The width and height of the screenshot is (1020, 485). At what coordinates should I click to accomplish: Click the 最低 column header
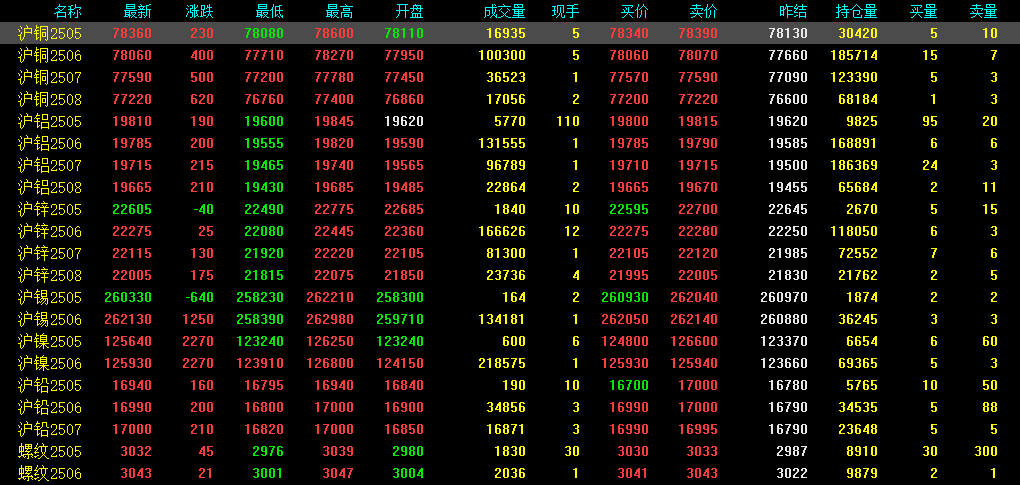pyautogui.click(x=269, y=11)
